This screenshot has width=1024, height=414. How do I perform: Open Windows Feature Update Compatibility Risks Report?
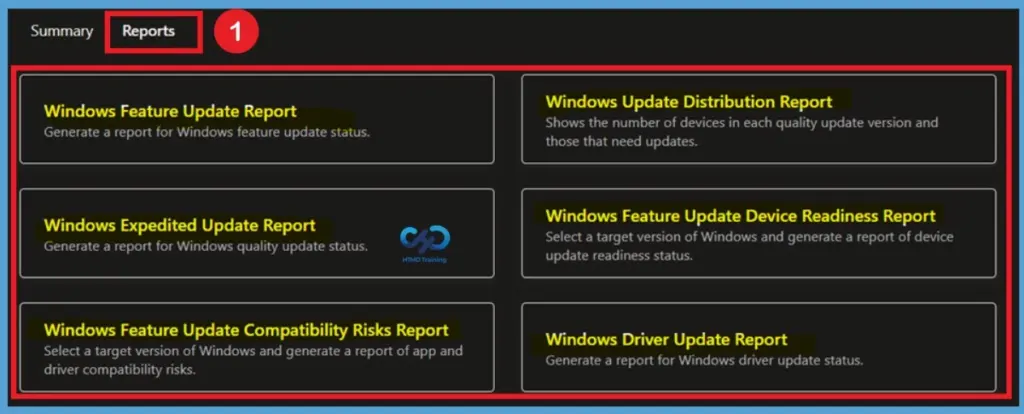(x=257, y=347)
